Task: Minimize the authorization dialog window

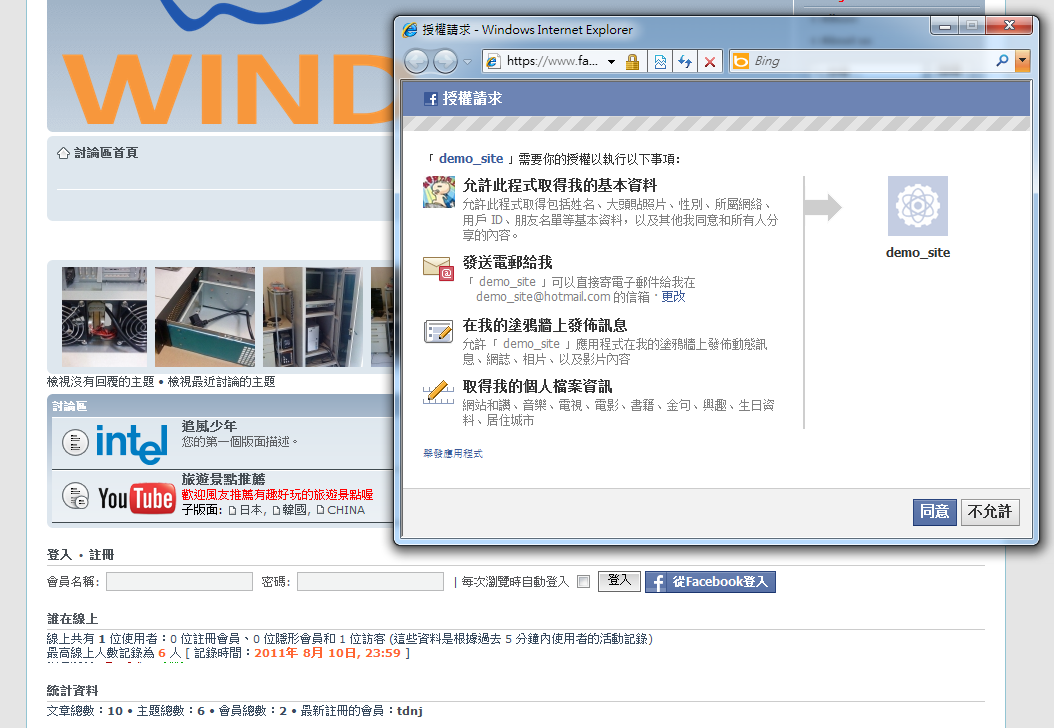Action: coord(944,26)
